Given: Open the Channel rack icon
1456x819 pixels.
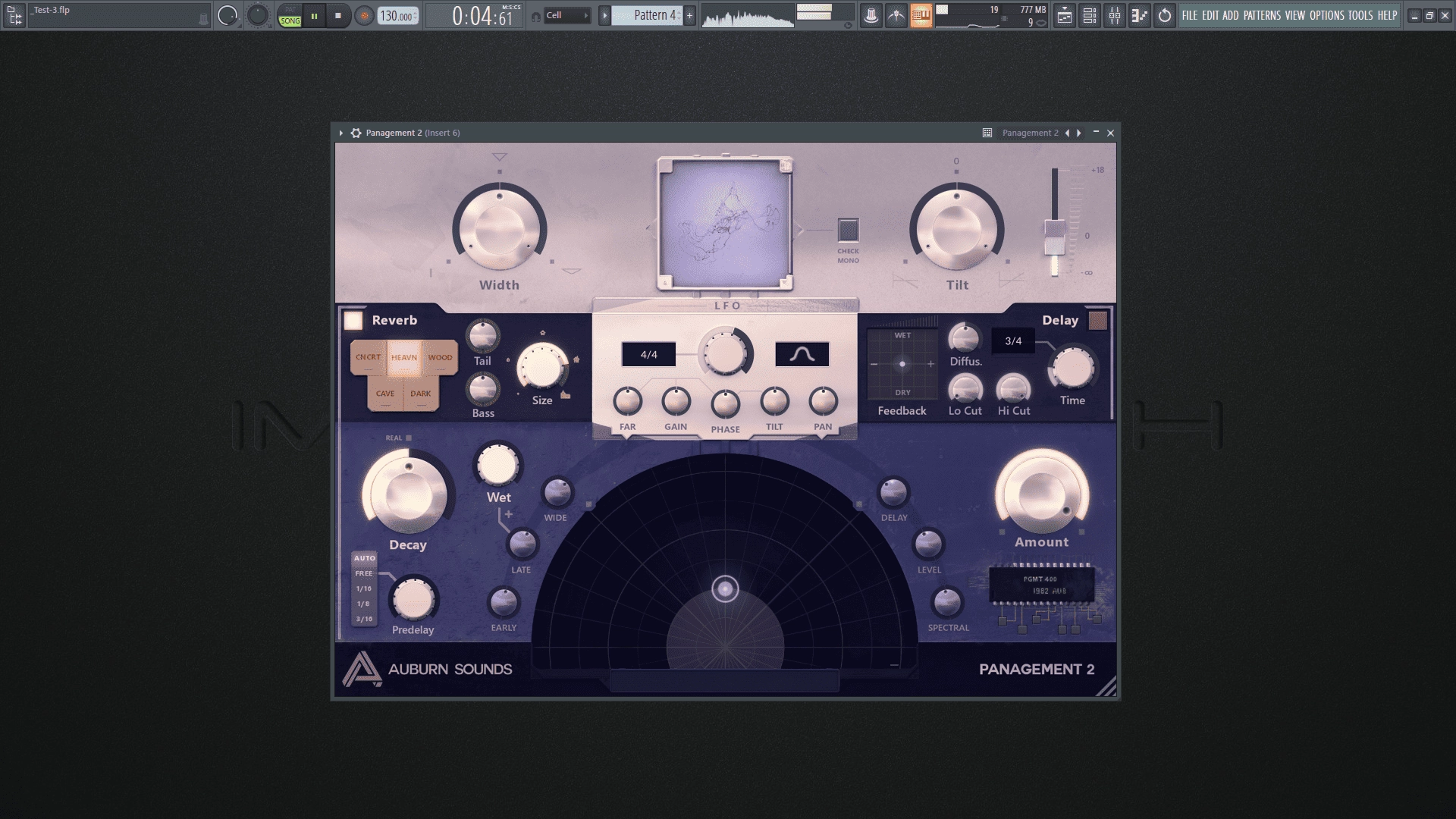Looking at the screenshot, I should pos(1090,15).
